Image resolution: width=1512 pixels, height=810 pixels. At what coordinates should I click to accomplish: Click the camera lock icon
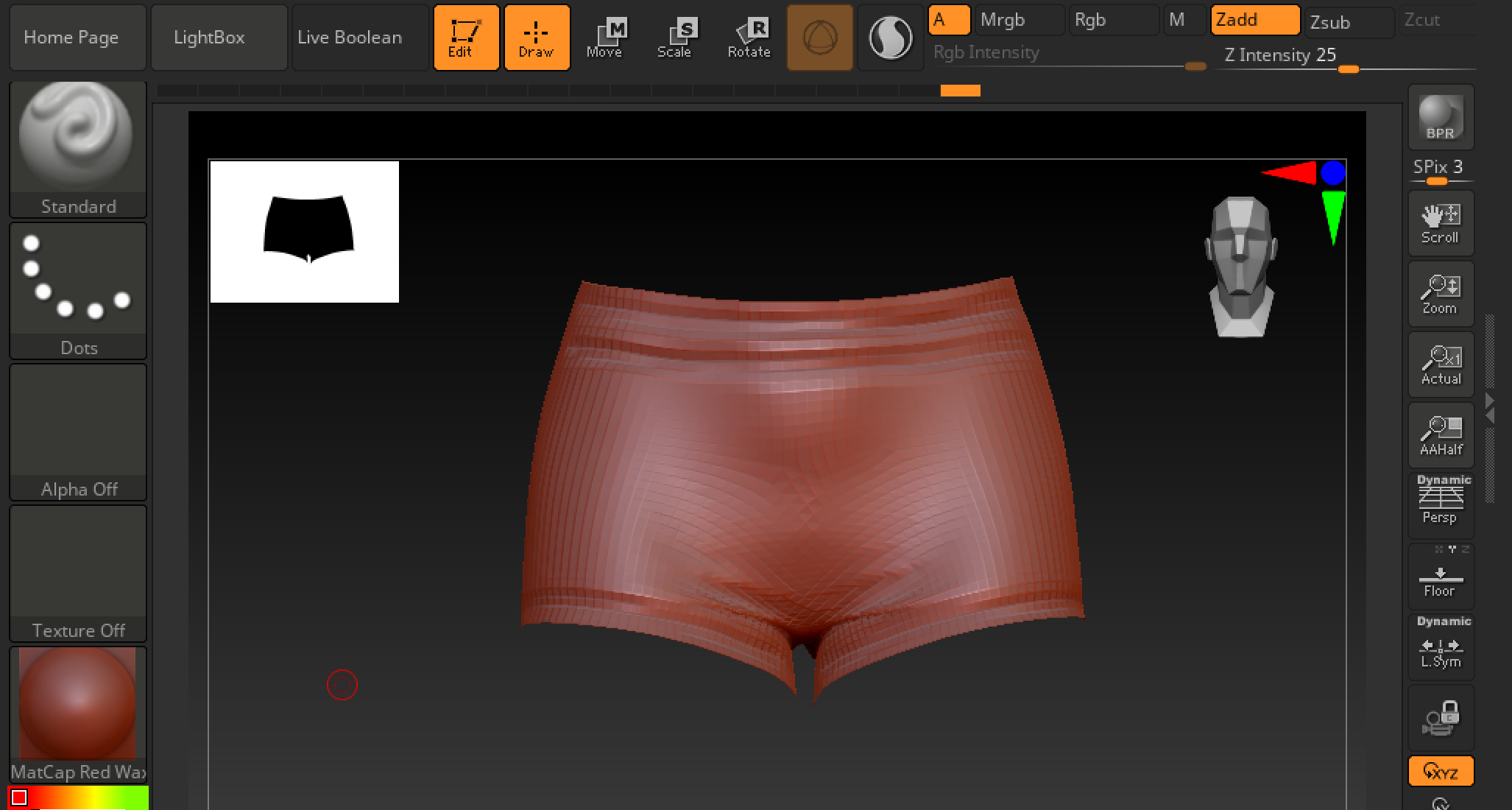[x=1441, y=718]
